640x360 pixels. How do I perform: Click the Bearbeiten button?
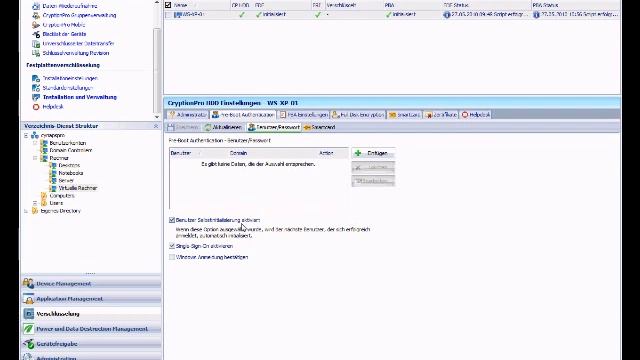[373, 181]
